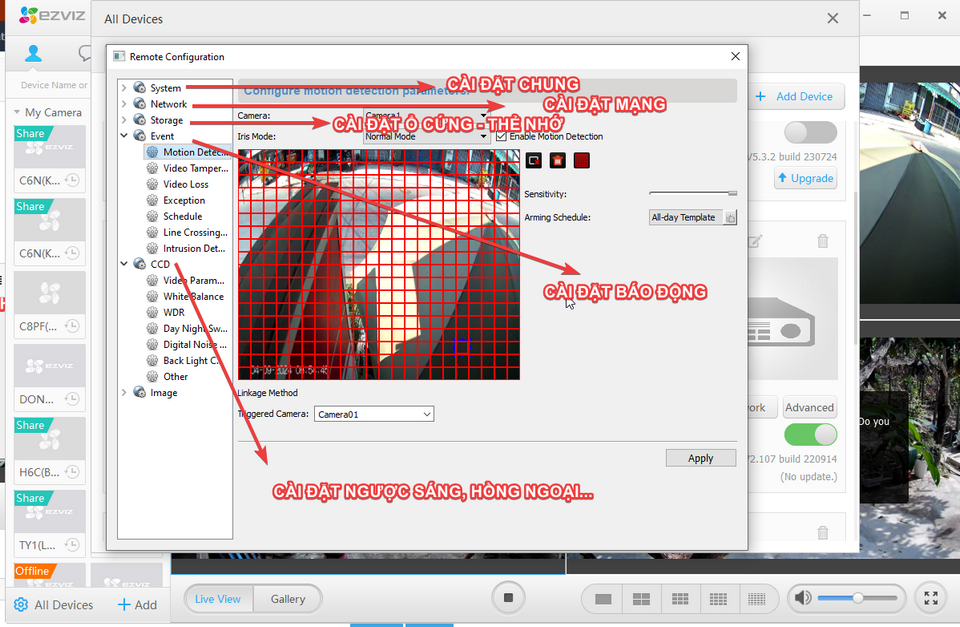Viewport: 960px width, 627px height.
Task: Select Back Light under CCD
Action: pyautogui.click(x=192, y=361)
